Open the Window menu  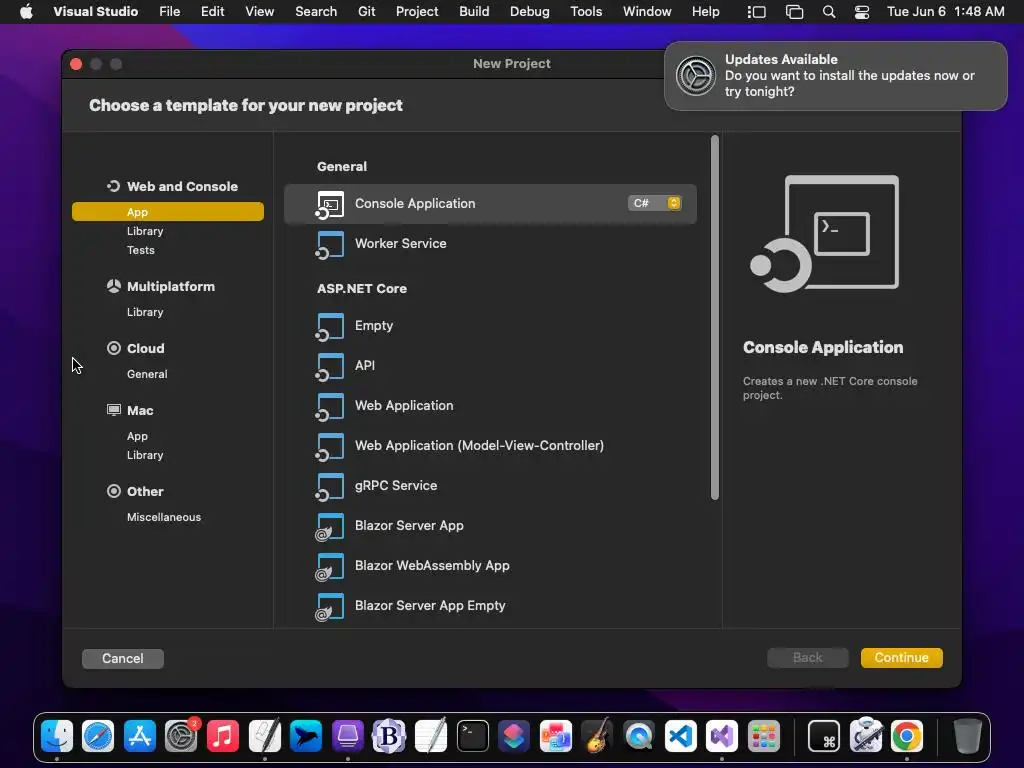click(x=647, y=12)
